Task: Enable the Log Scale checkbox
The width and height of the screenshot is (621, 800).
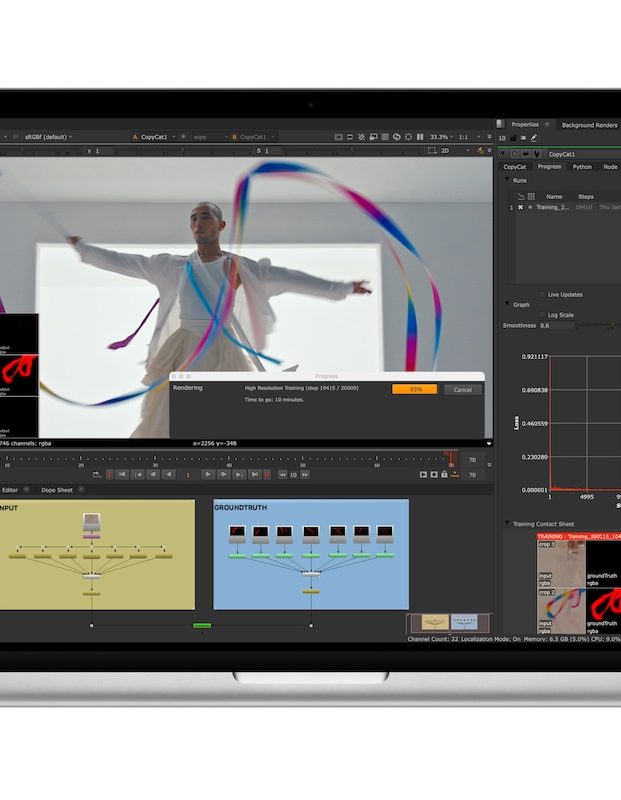Action: (x=542, y=314)
